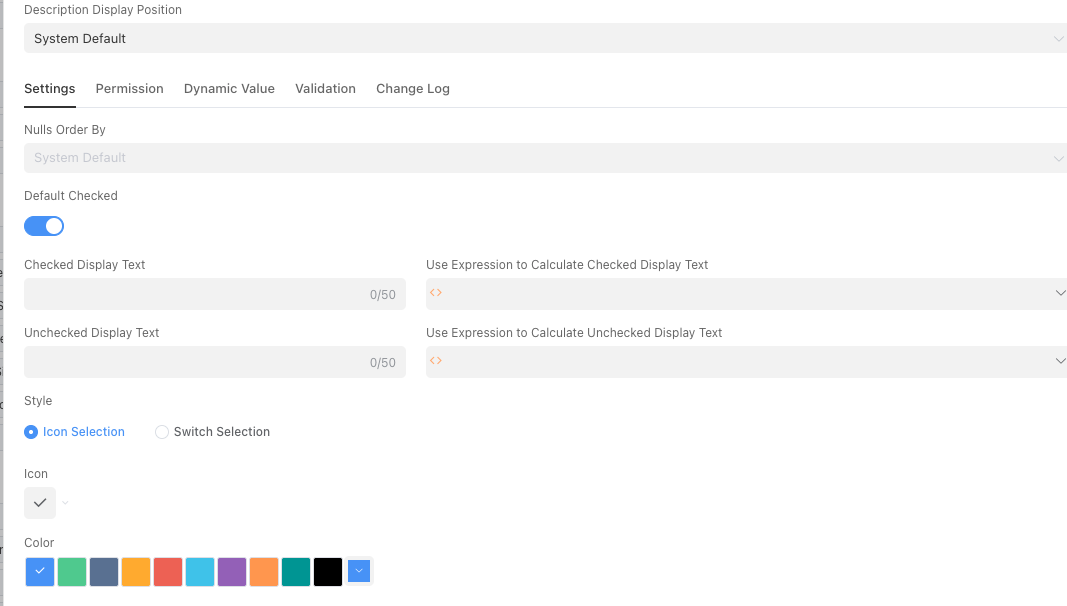Pick the green color swatch
The width and height of the screenshot is (1067, 606).
point(72,572)
